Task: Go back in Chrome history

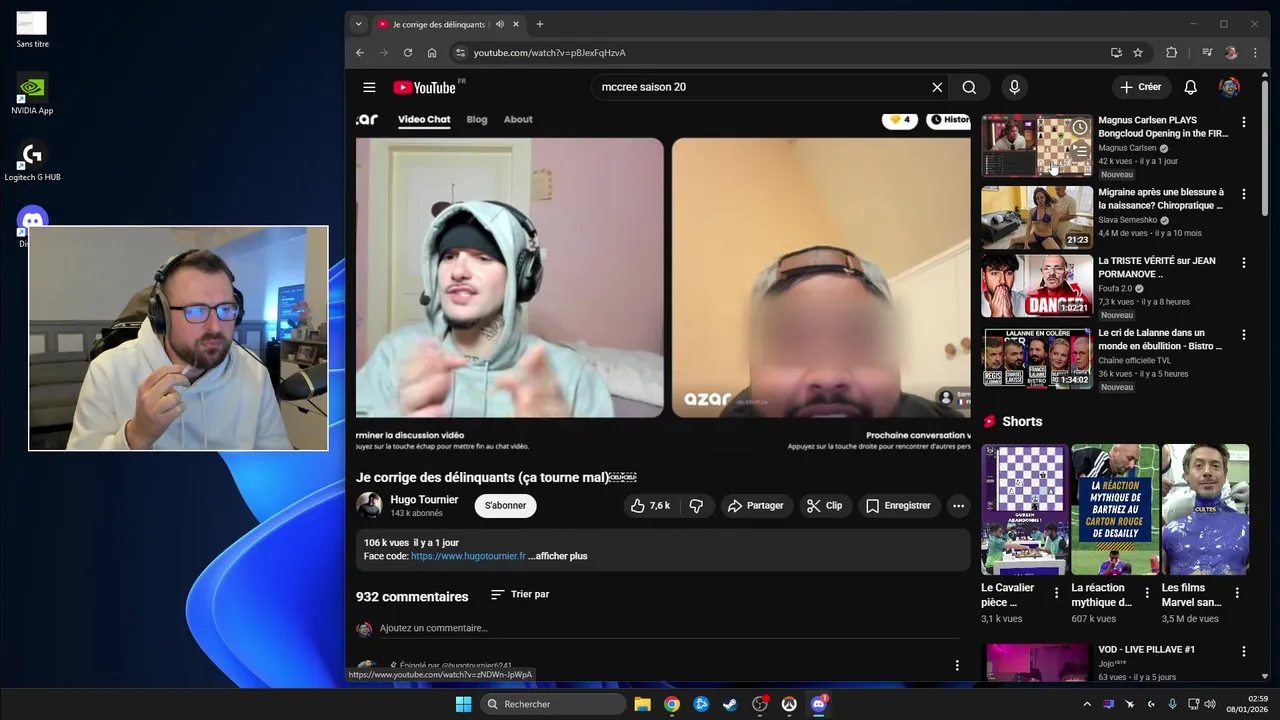Action: click(360, 53)
